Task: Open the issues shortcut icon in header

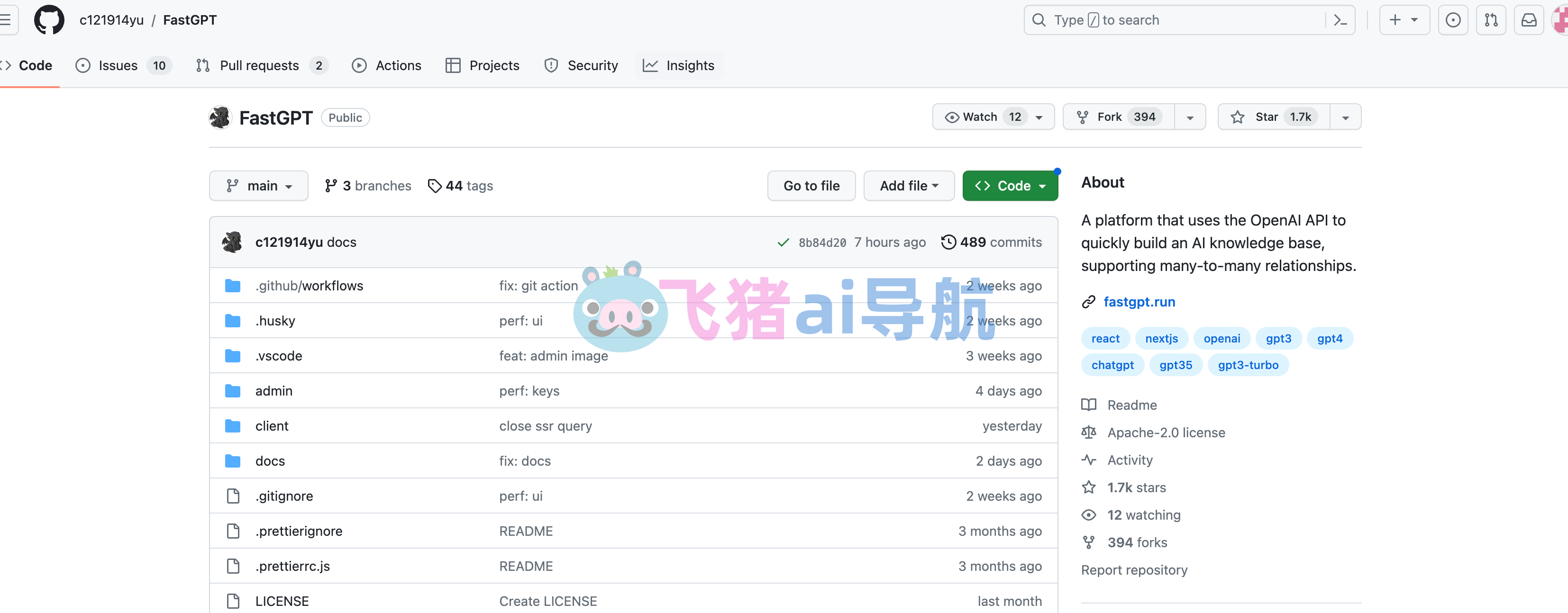Action: point(1452,20)
